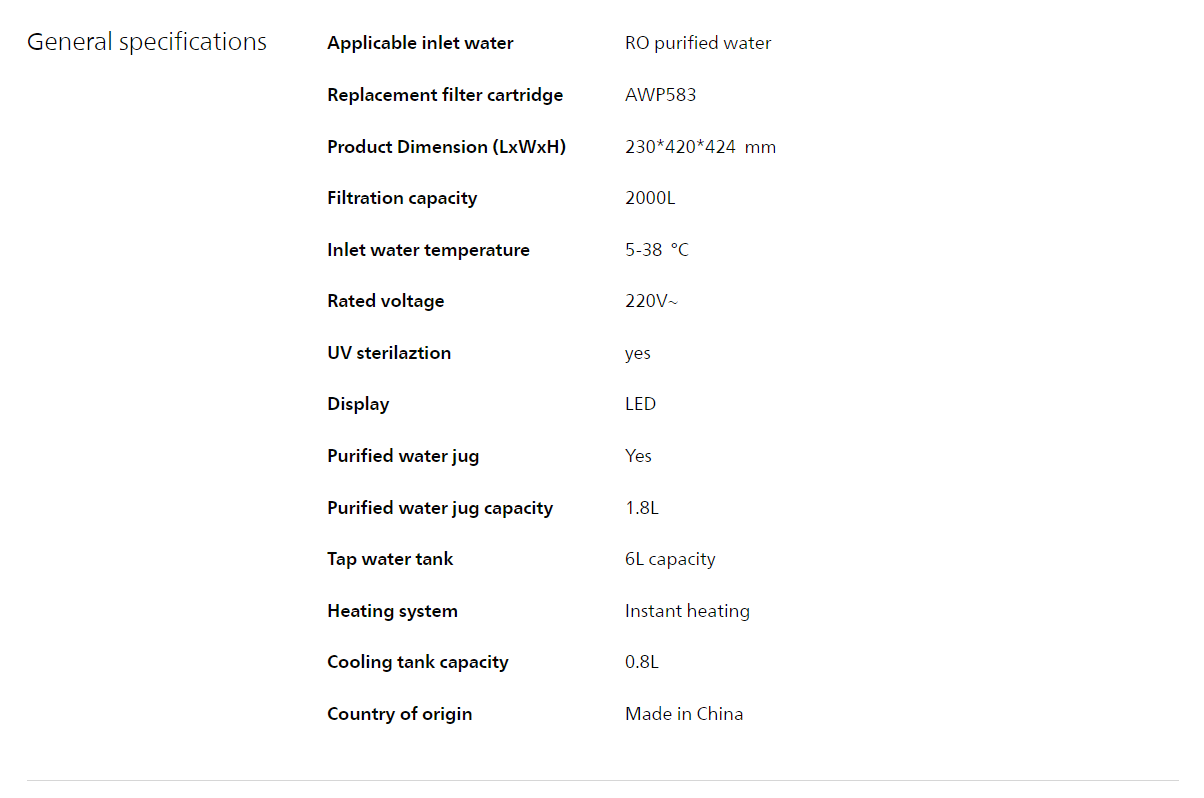Image resolution: width=1204 pixels, height=798 pixels.
Task: Select the Filtration capacity label
Action: 402,198
